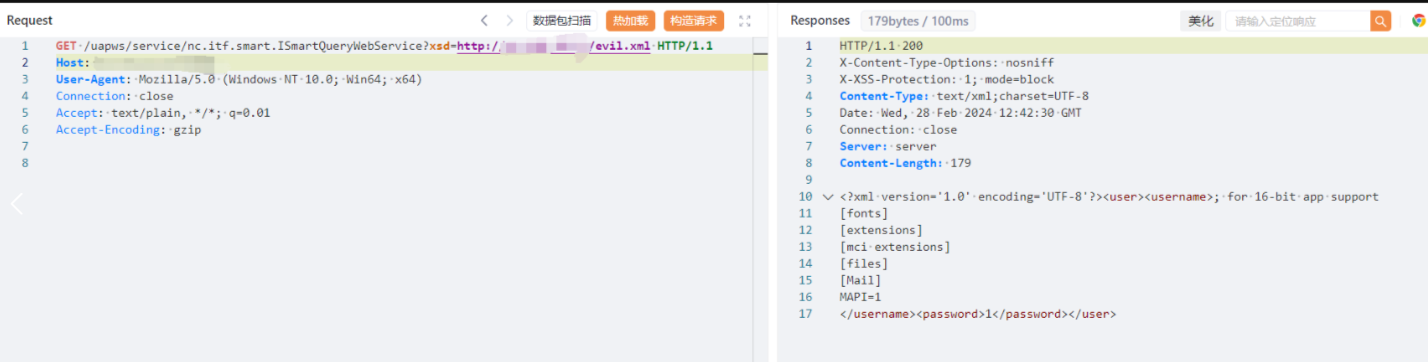Click the '[Mail]' response line
This screenshot has height=362, width=1428.
pyautogui.click(x=860, y=281)
